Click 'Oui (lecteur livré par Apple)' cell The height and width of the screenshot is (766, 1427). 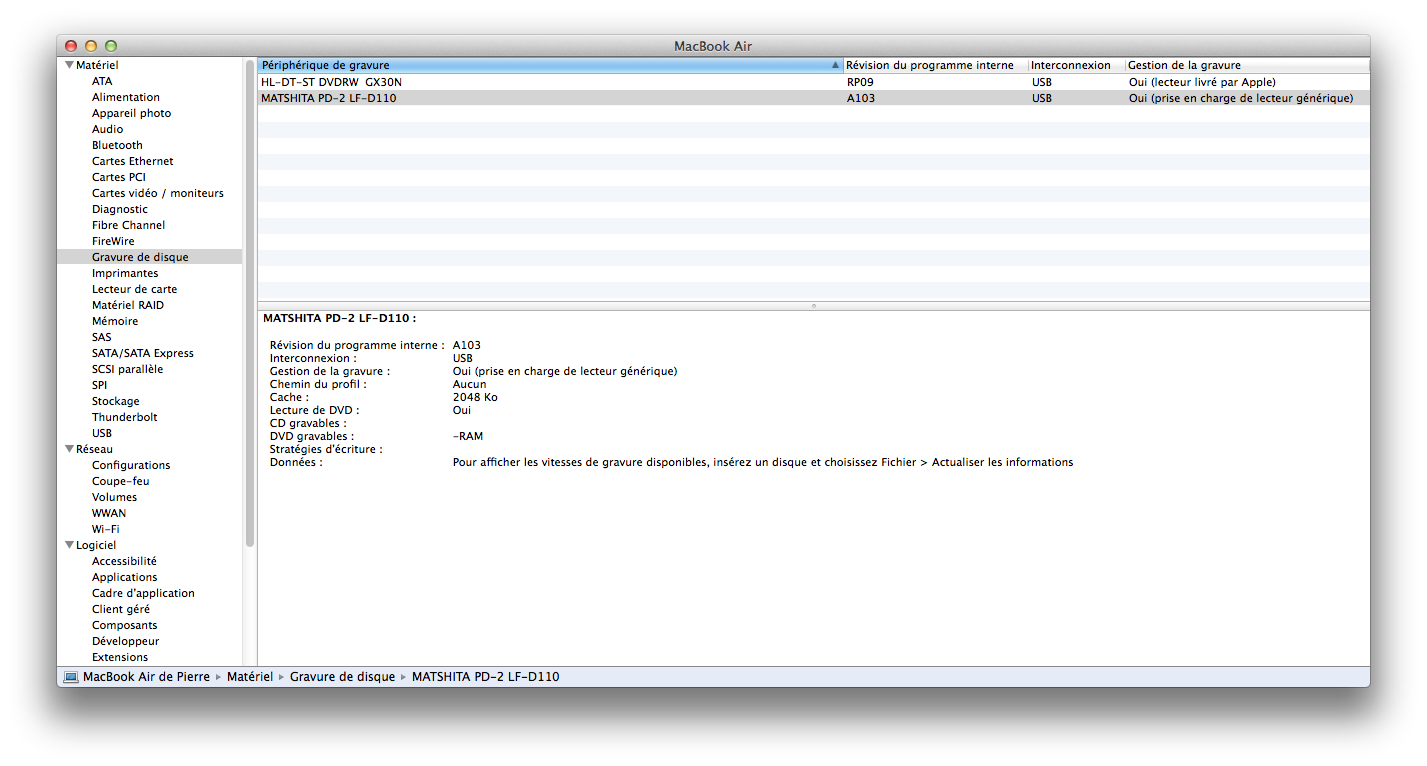pyautogui.click(x=1202, y=82)
